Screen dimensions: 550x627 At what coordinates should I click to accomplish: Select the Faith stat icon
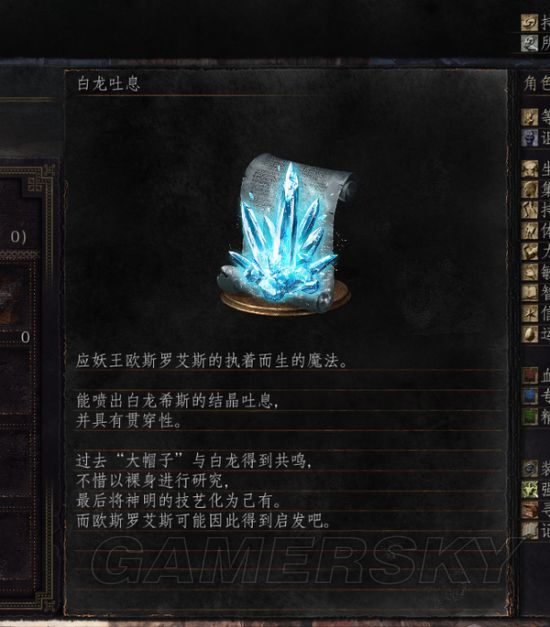click(x=530, y=314)
